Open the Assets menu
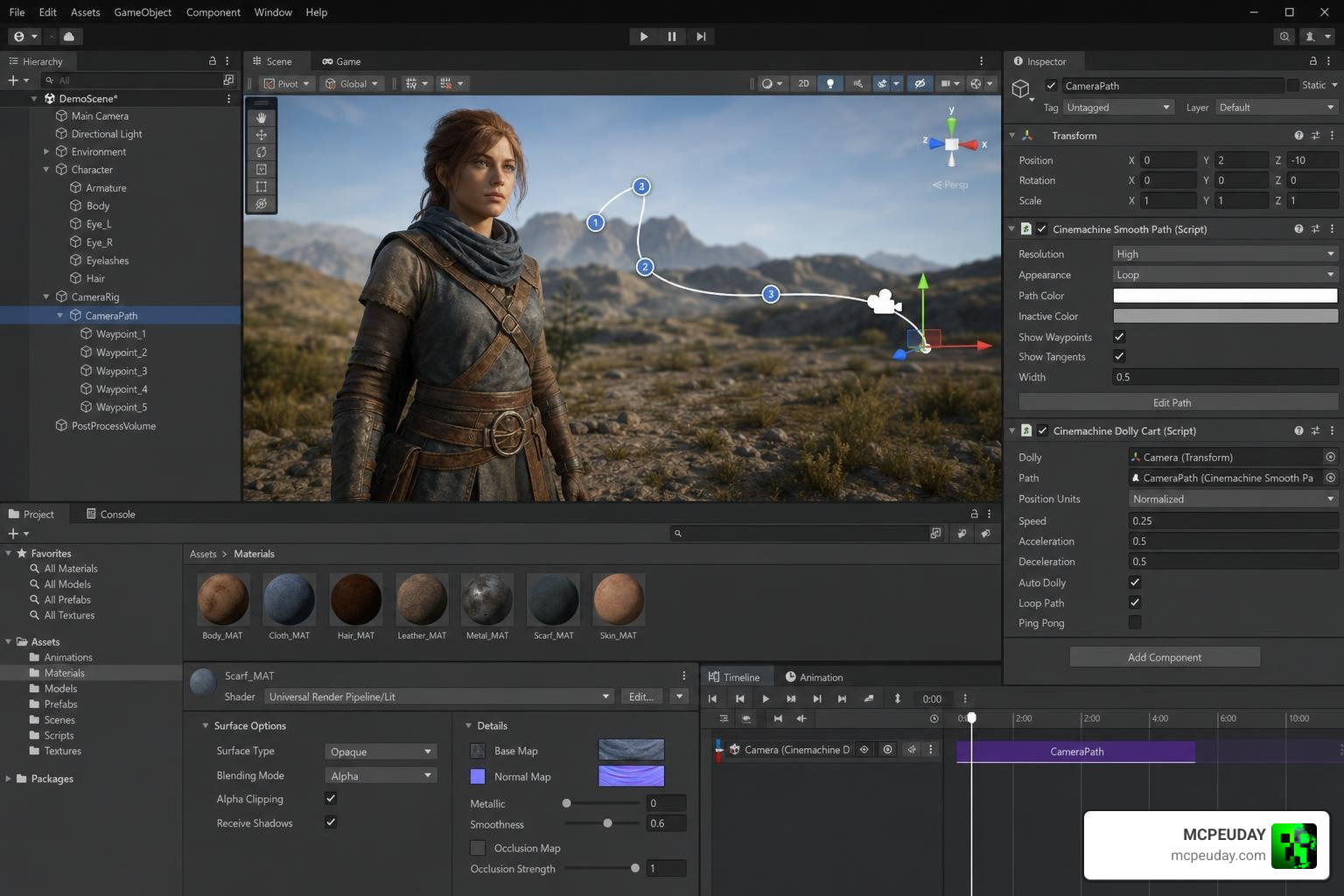The image size is (1344, 896). [85, 12]
